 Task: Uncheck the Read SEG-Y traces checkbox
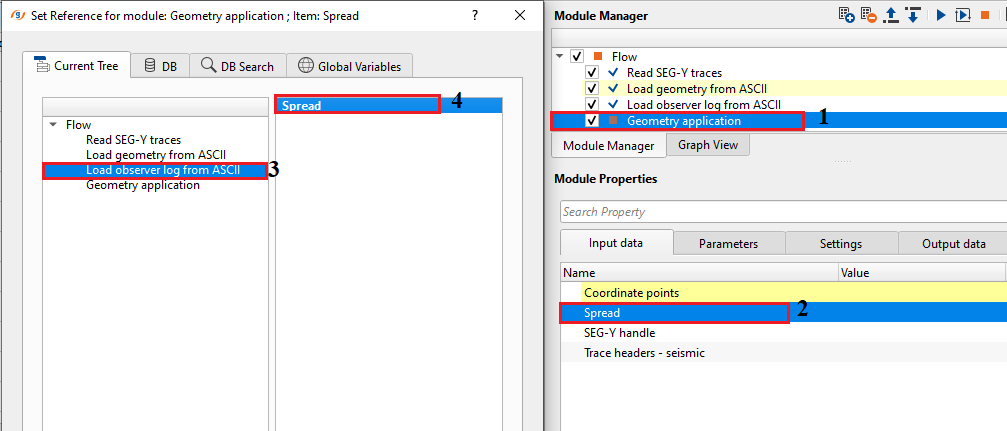tap(593, 73)
